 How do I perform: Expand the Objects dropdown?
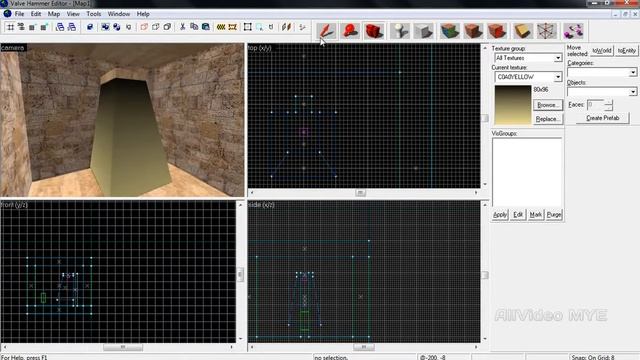pyautogui.click(x=633, y=91)
